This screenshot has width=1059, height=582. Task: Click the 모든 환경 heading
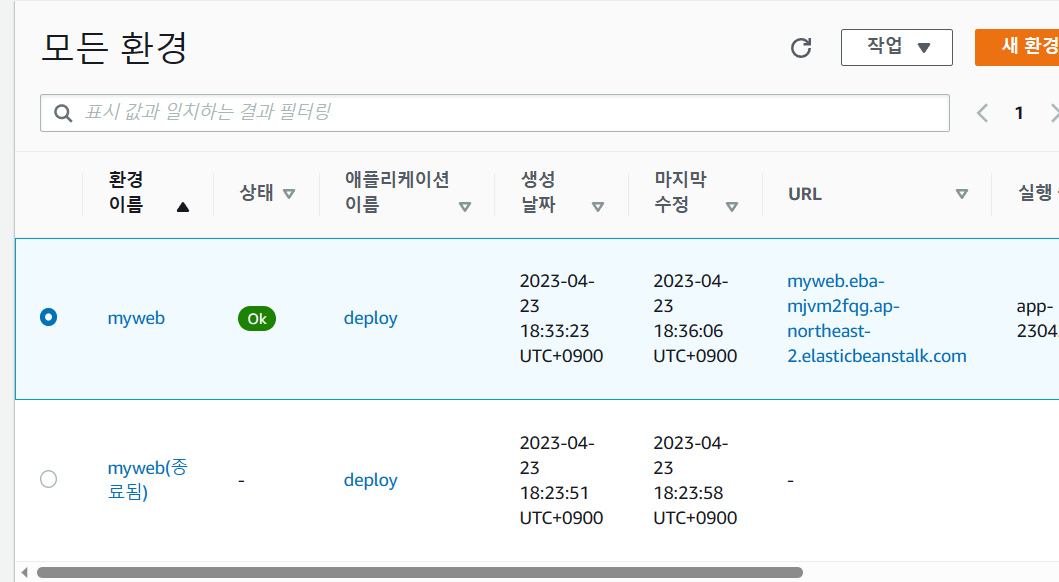114,48
